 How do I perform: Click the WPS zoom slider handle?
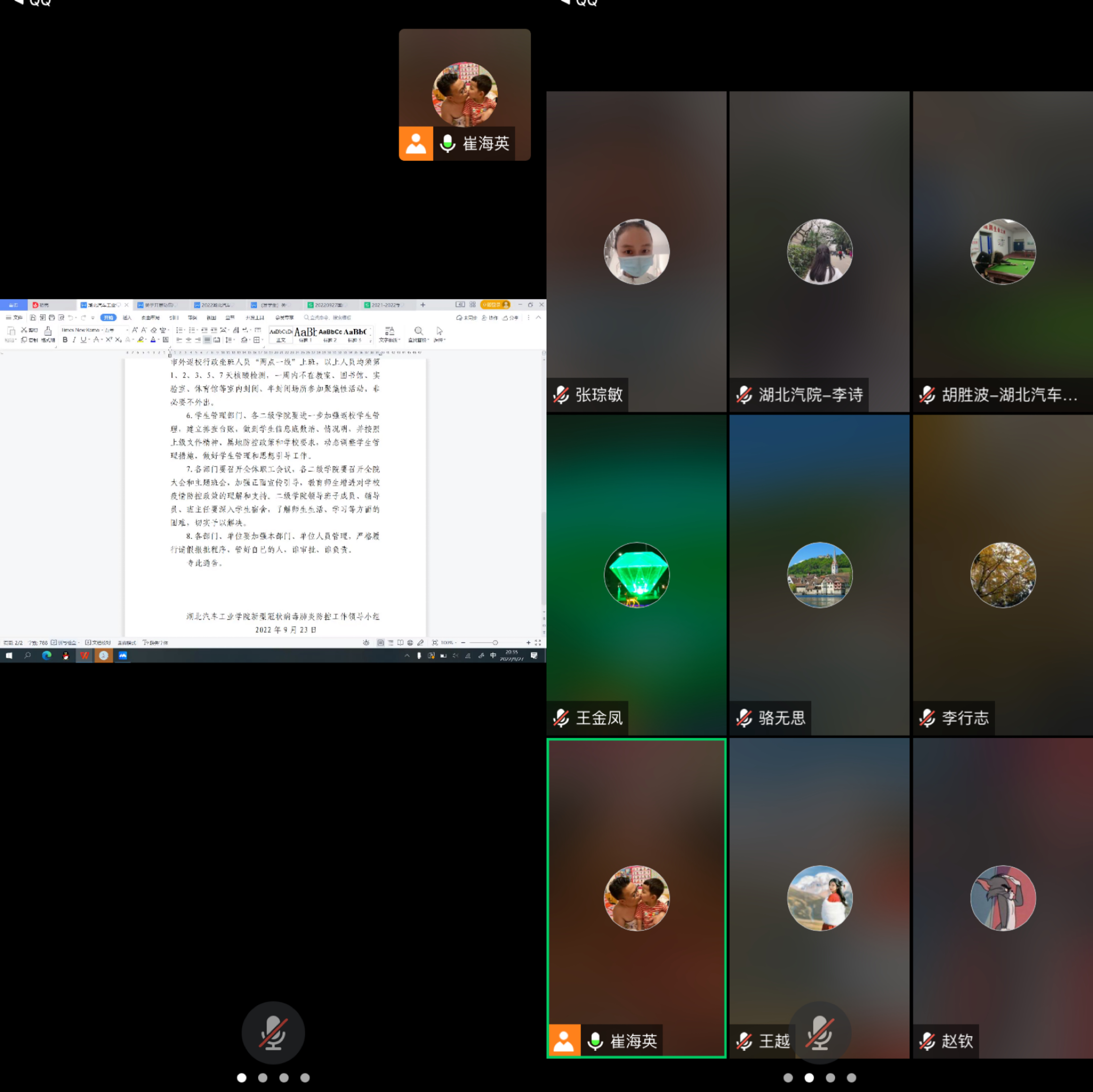495,642
